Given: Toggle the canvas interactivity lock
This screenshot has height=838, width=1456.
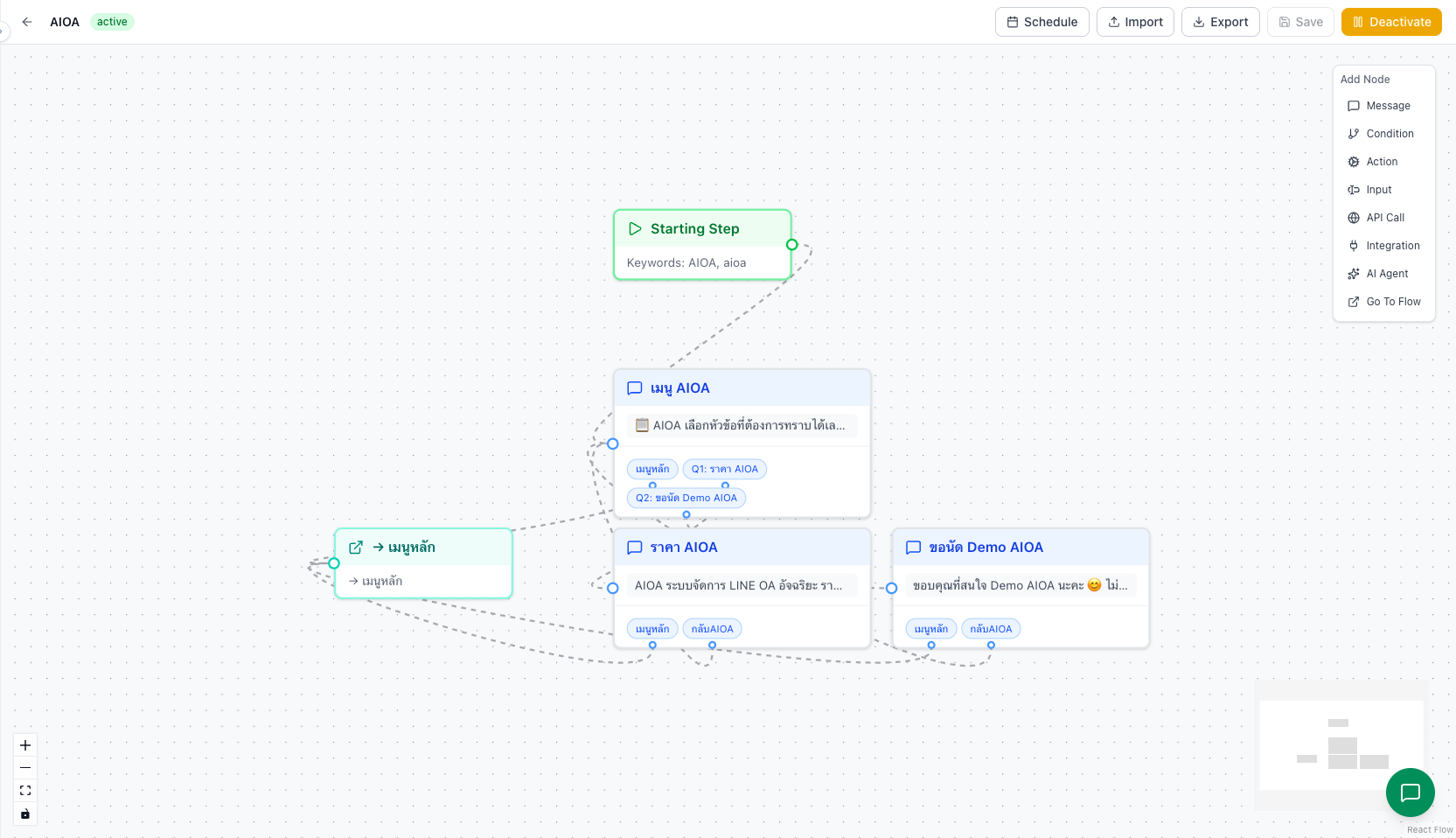Looking at the screenshot, I should pyautogui.click(x=24, y=814).
